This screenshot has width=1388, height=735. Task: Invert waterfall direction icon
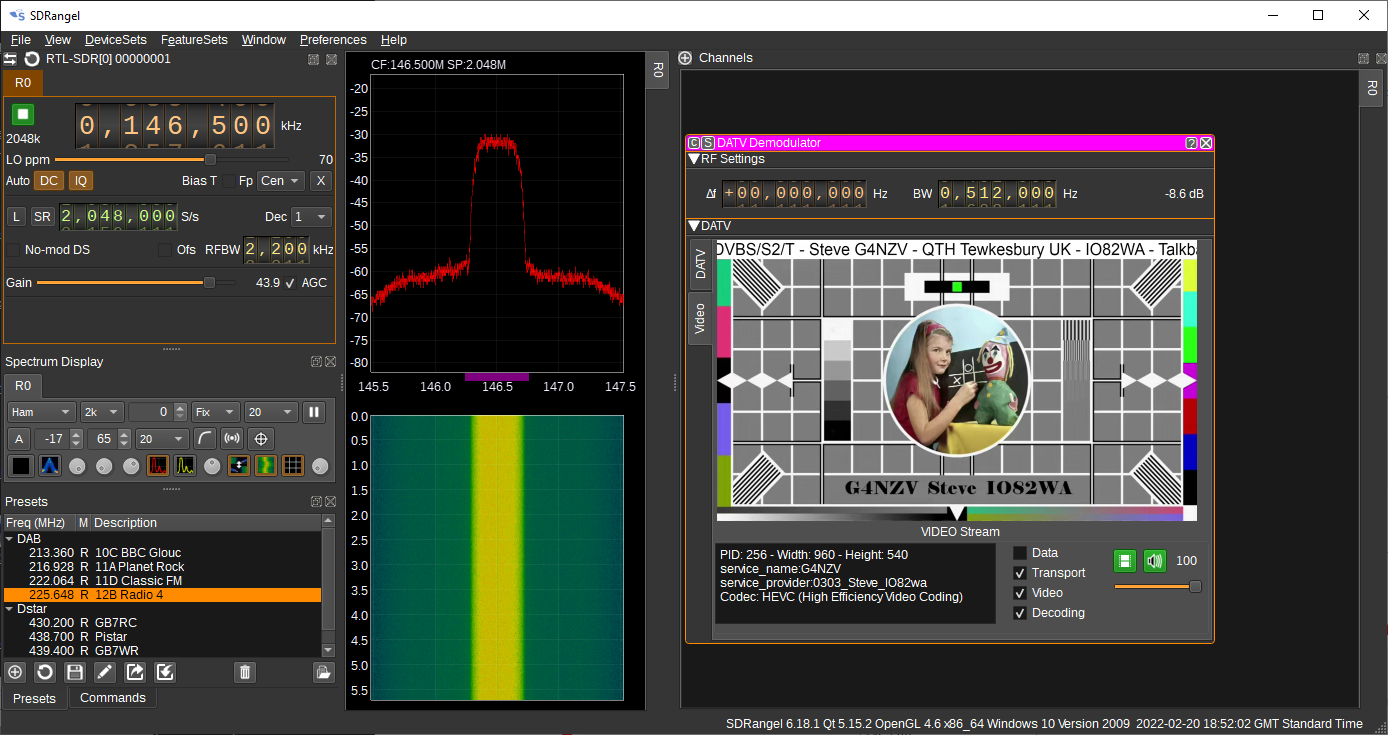(239, 465)
